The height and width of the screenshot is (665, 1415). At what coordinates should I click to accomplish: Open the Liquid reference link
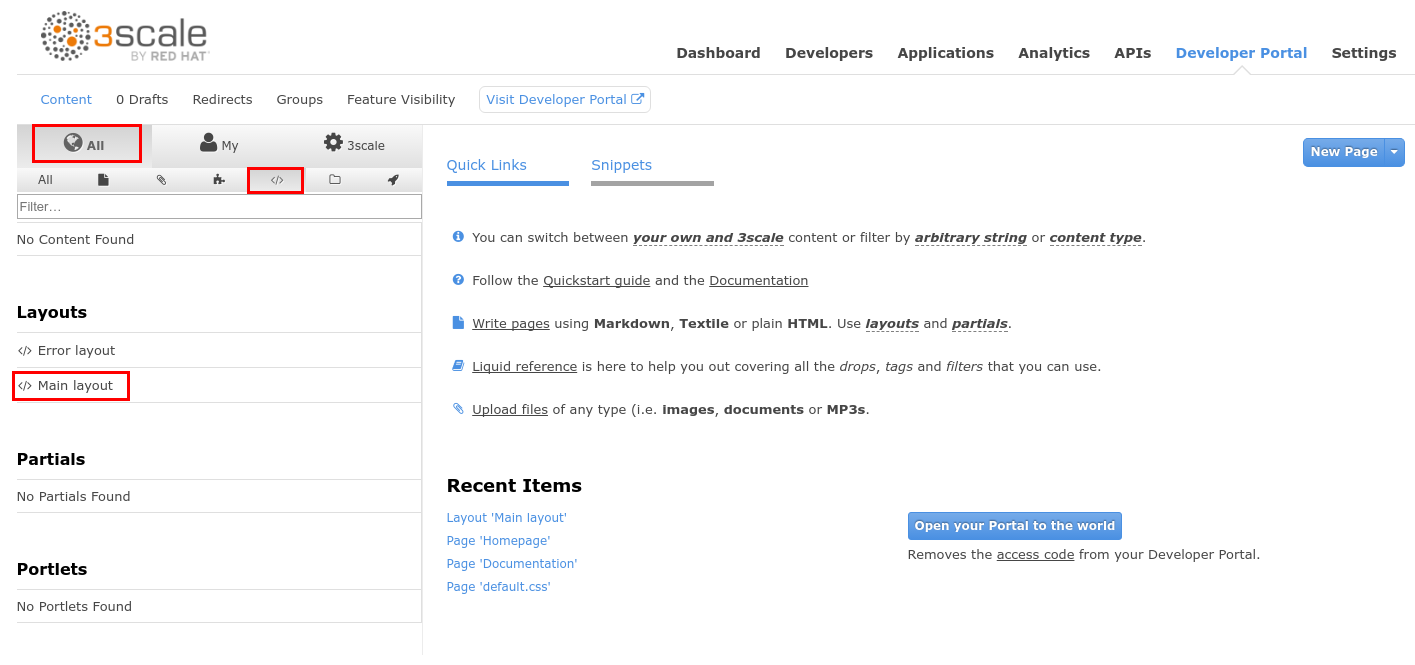(x=524, y=367)
